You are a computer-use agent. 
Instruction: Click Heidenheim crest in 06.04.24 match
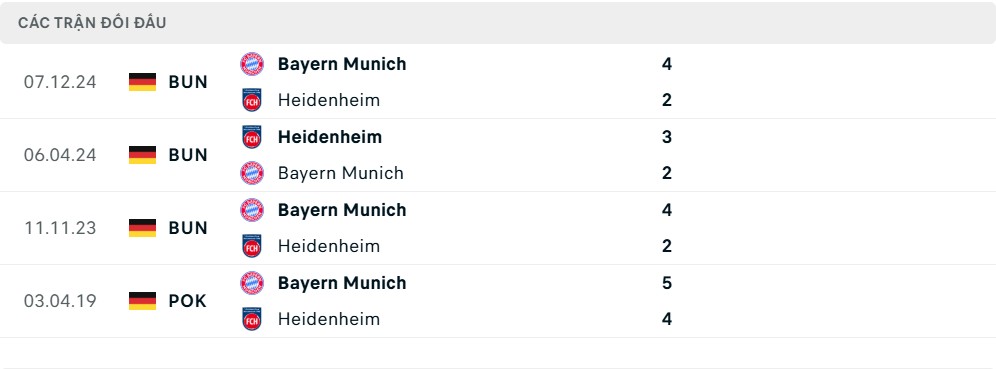252,137
